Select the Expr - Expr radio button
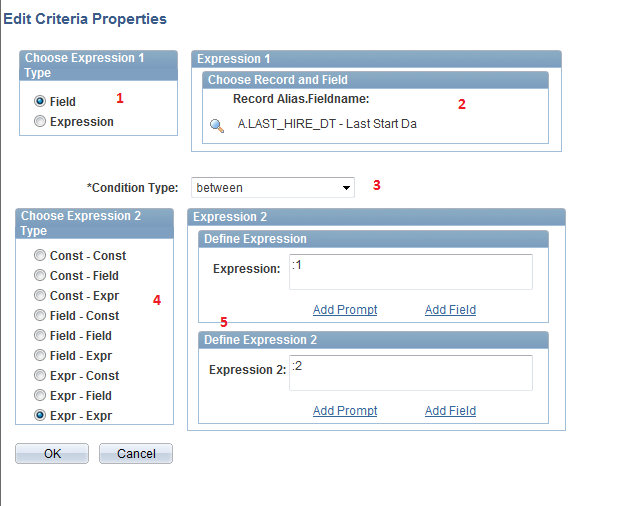 pyautogui.click(x=40, y=416)
